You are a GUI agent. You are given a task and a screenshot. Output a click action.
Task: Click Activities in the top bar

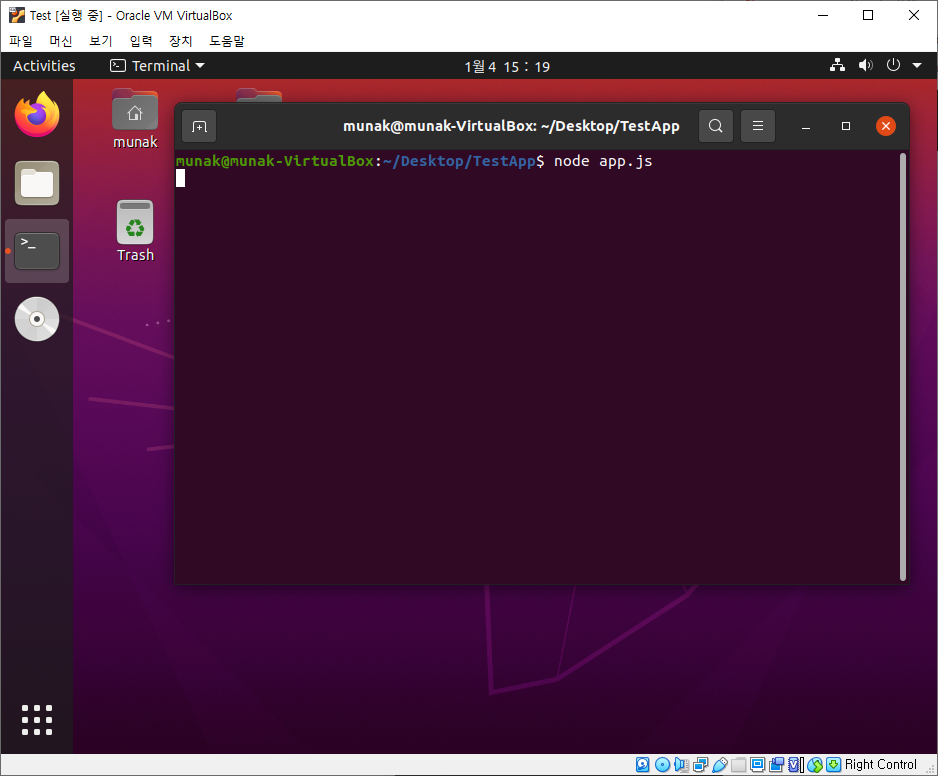point(44,66)
